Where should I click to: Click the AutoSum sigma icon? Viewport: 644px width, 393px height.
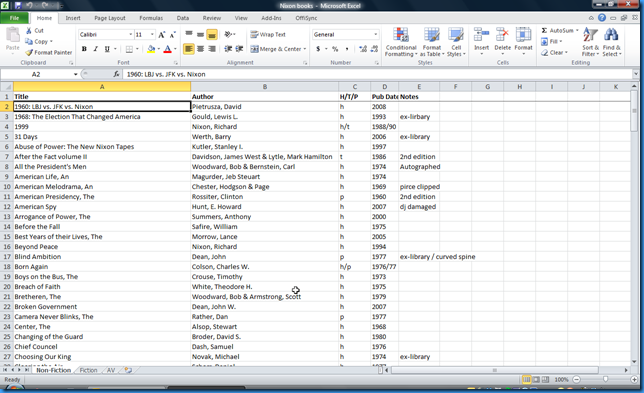coord(544,30)
